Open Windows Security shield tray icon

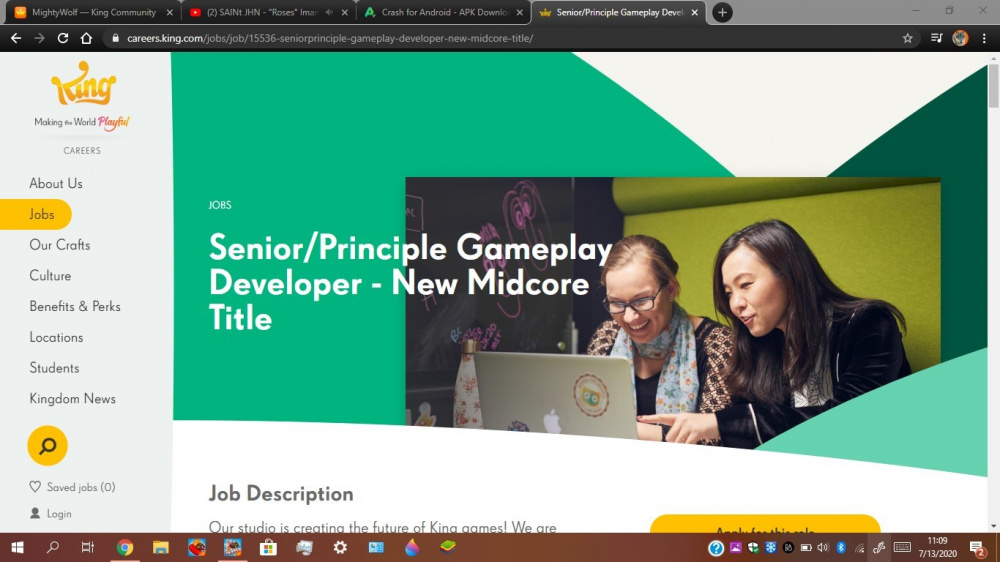point(753,547)
